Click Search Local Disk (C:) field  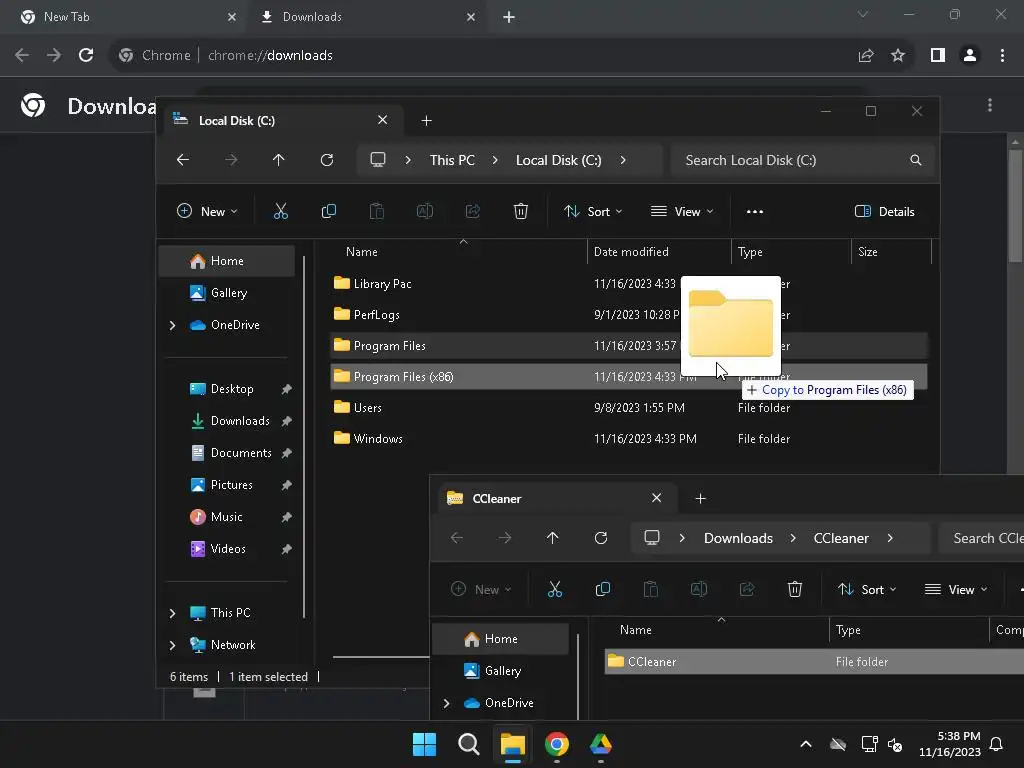tap(803, 160)
